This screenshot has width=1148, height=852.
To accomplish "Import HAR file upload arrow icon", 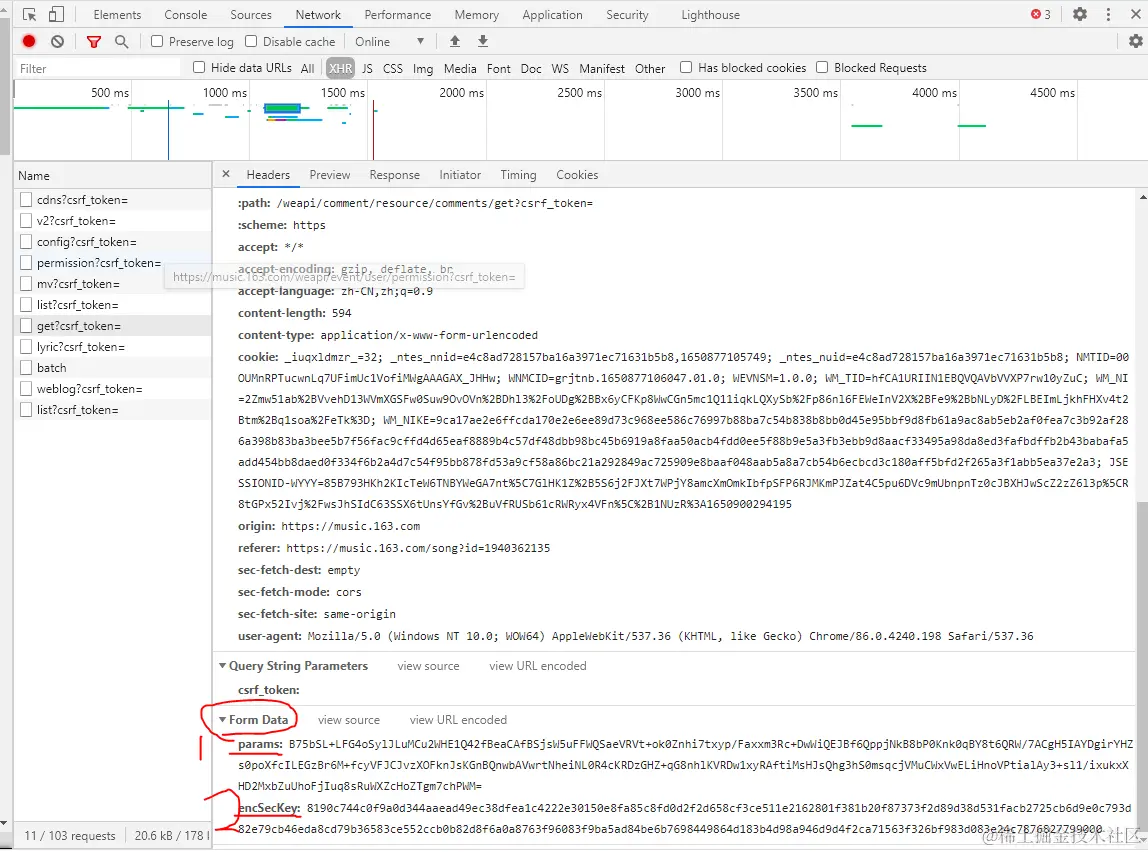I will pos(455,41).
